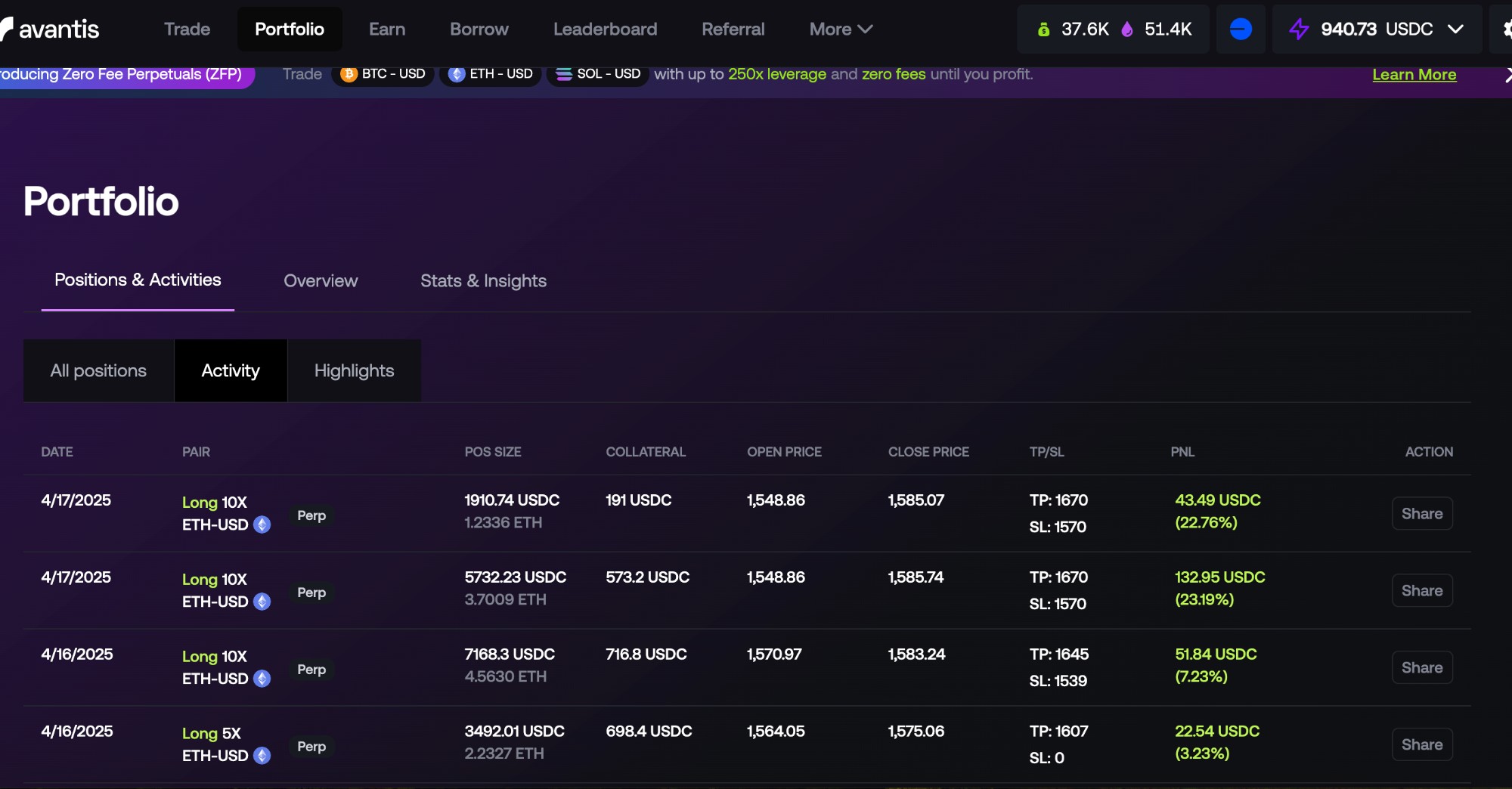Share the 132.95 USDC profit trade
Viewport: 1512px width, 789px height.
point(1422,591)
